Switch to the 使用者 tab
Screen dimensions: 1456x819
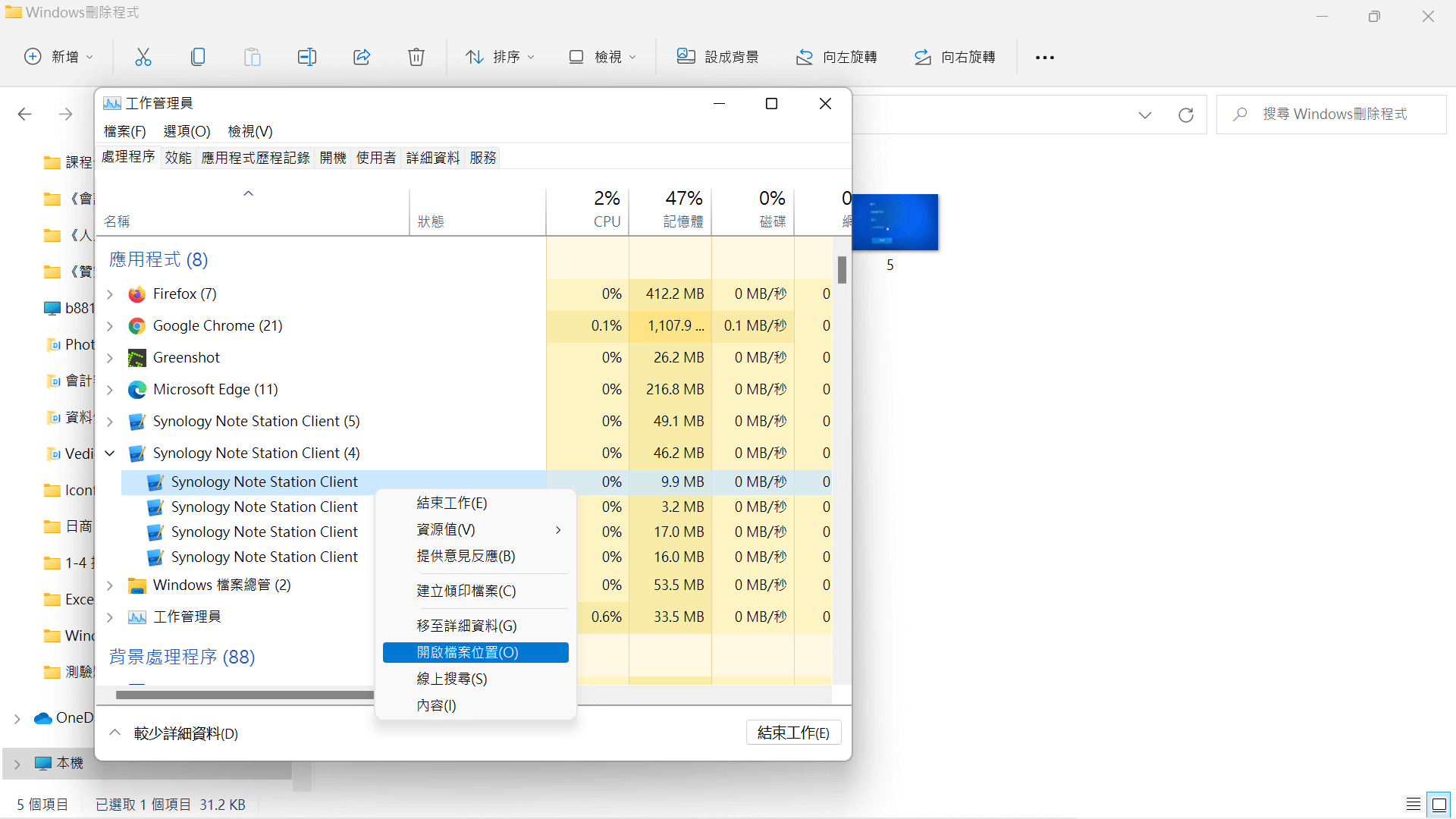pos(376,158)
